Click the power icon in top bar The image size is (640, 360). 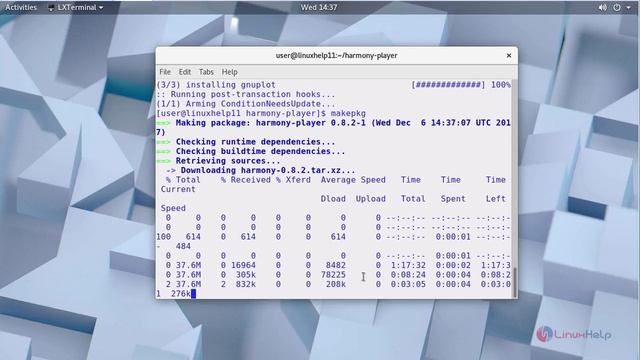pyautogui.click(x=617, y=7)
